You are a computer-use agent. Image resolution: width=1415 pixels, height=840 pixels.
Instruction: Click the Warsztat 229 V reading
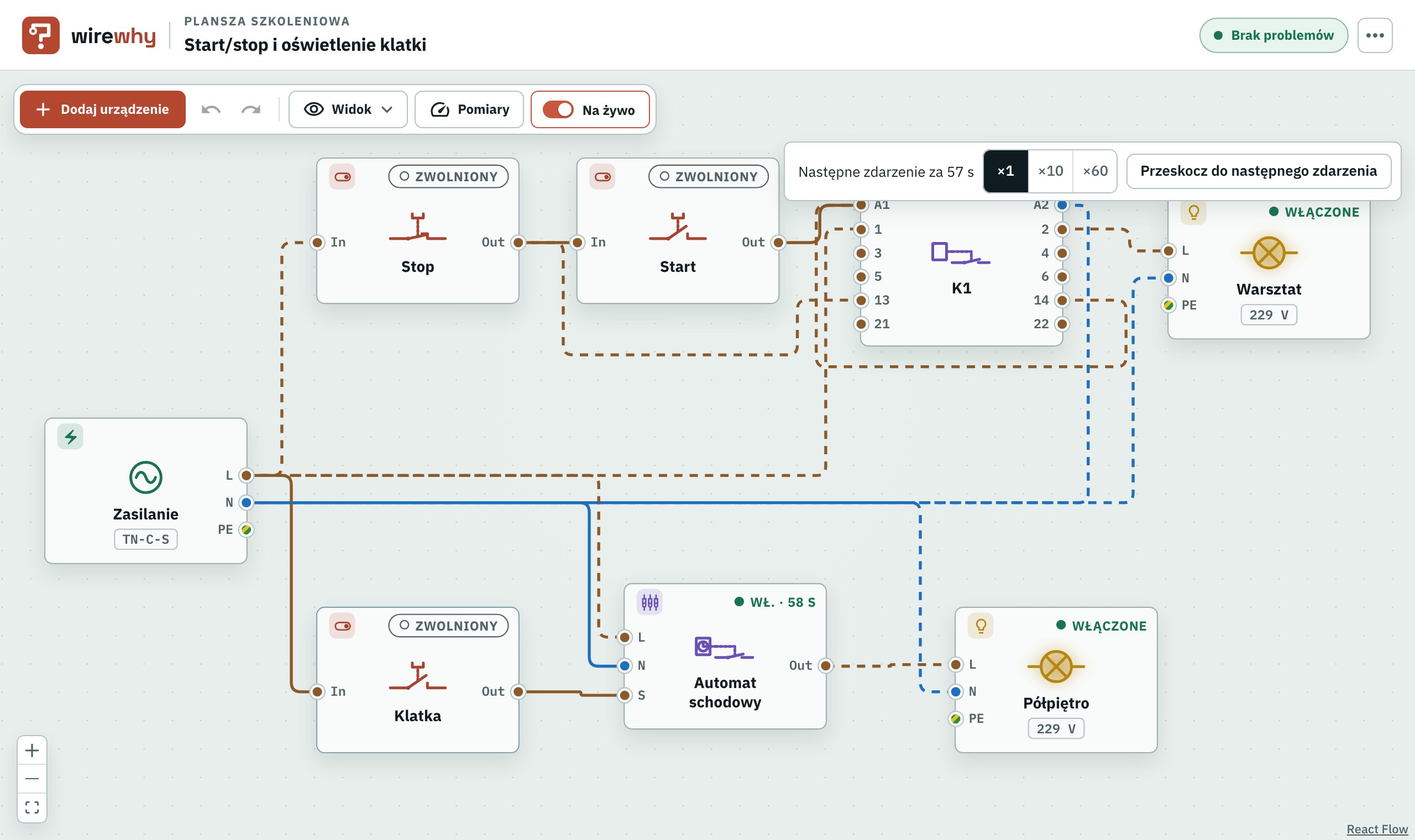tap(1269, 314)
